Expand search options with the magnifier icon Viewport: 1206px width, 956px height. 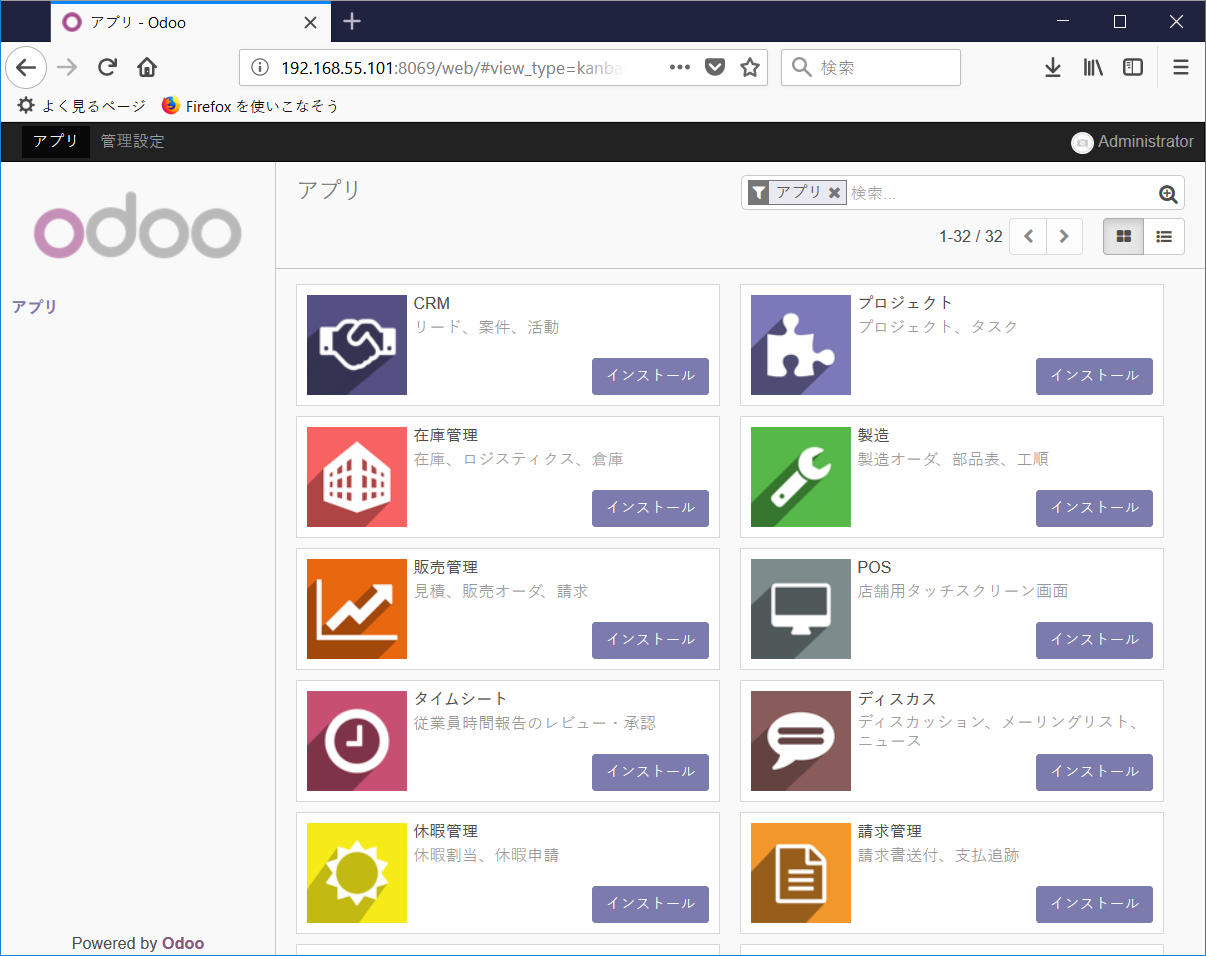click(1167, 193)
